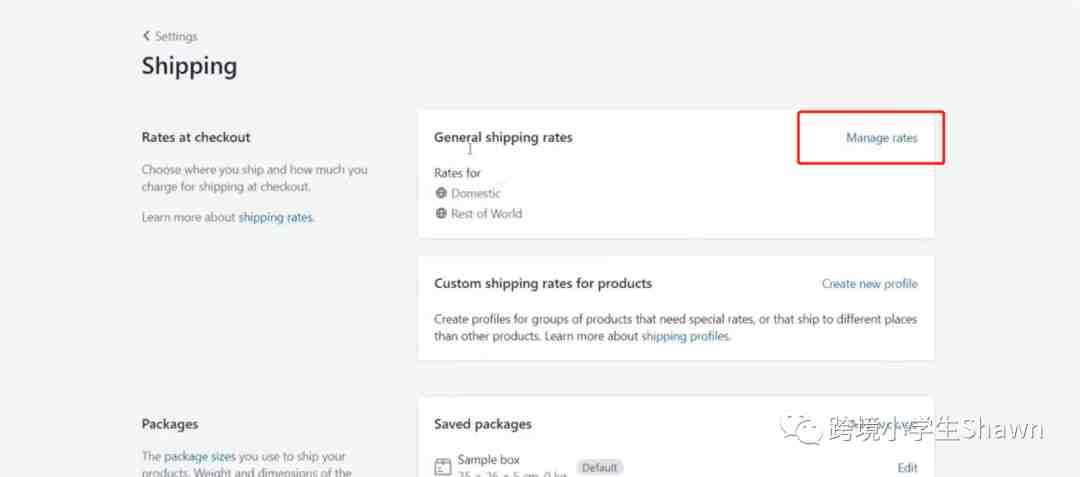The image size is (1080, 477).
Task: Open the 'shipping rates' learn more link
Action: coord(275,217)
